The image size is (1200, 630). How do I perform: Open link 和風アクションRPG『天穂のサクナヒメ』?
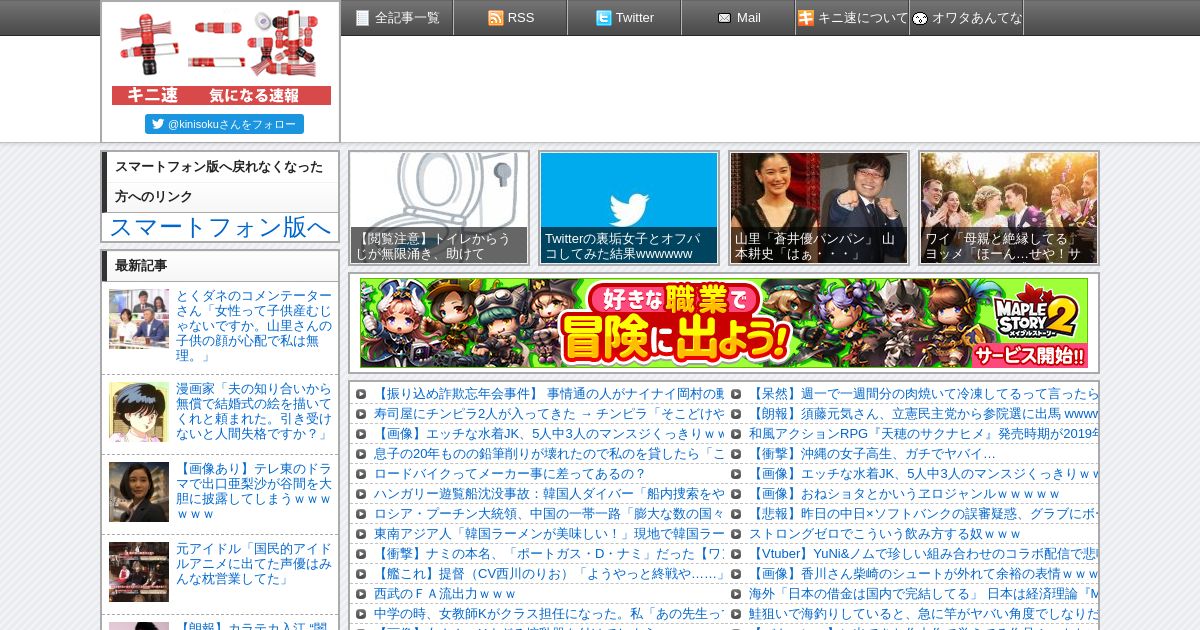924,434
